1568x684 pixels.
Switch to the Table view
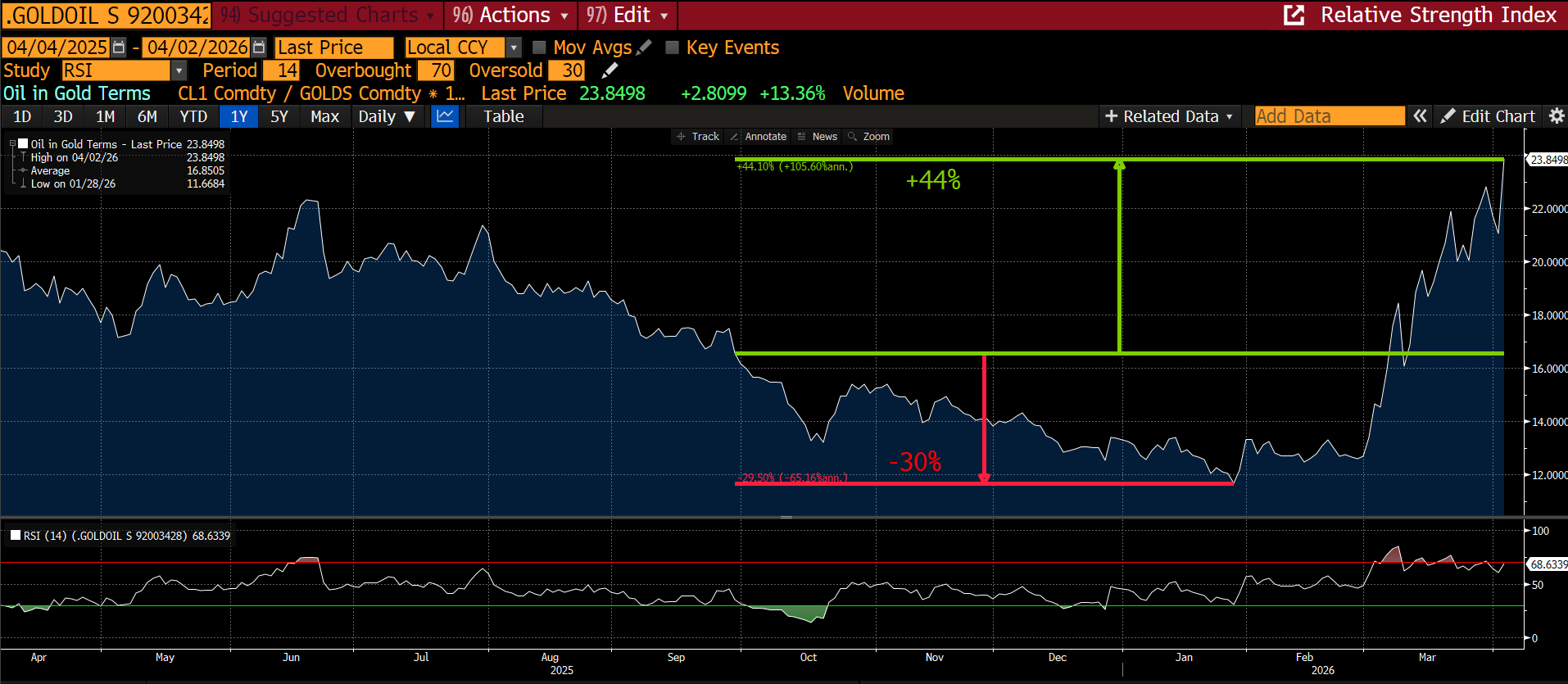point(504,116)
